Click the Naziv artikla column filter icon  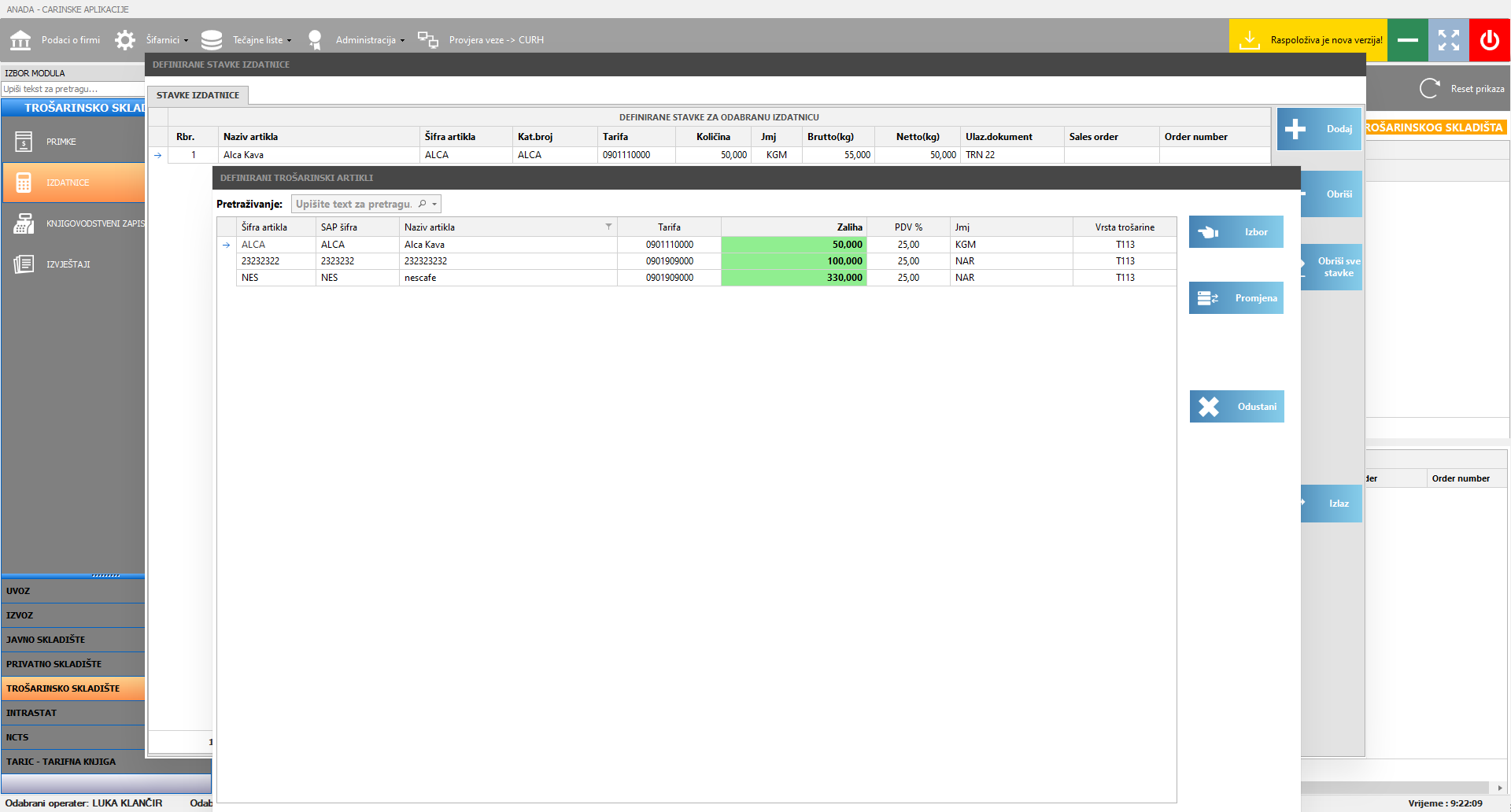(608, 227)
